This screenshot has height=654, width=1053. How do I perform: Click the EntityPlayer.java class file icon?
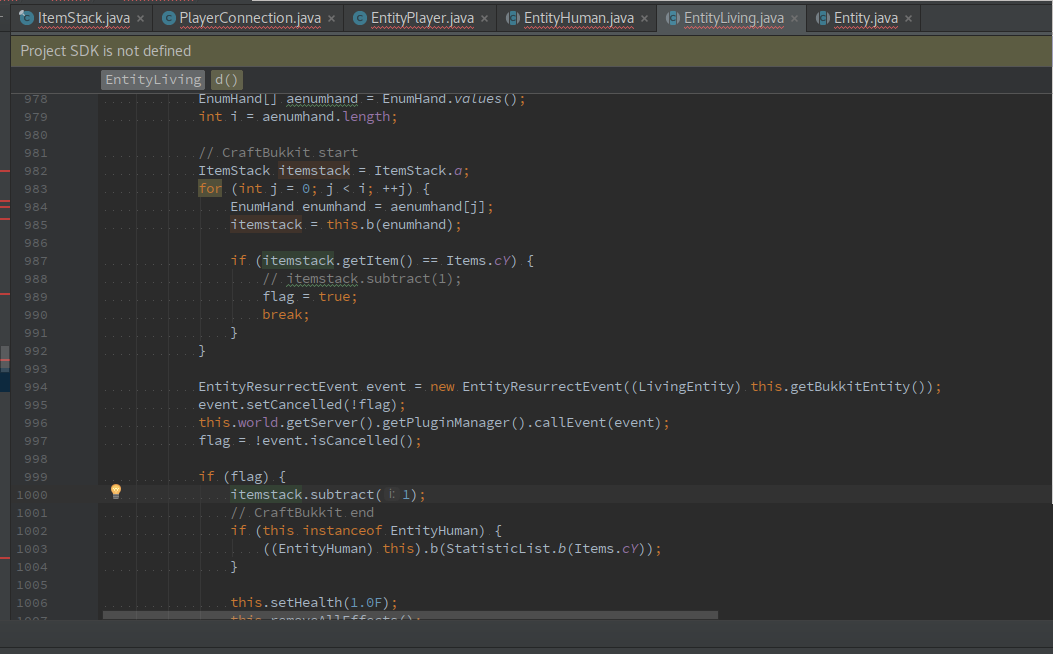coord(360,18)
